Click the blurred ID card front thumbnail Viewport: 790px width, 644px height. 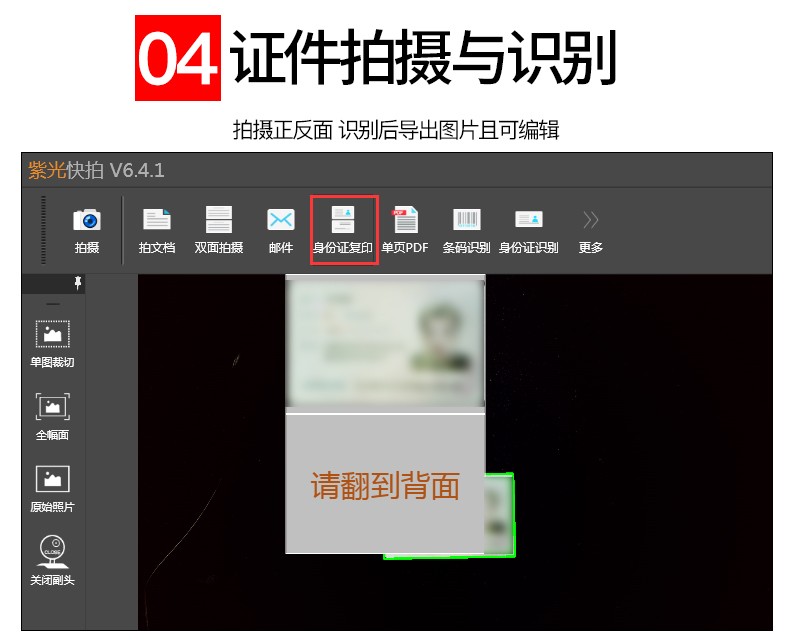click(x=385, y=342)
